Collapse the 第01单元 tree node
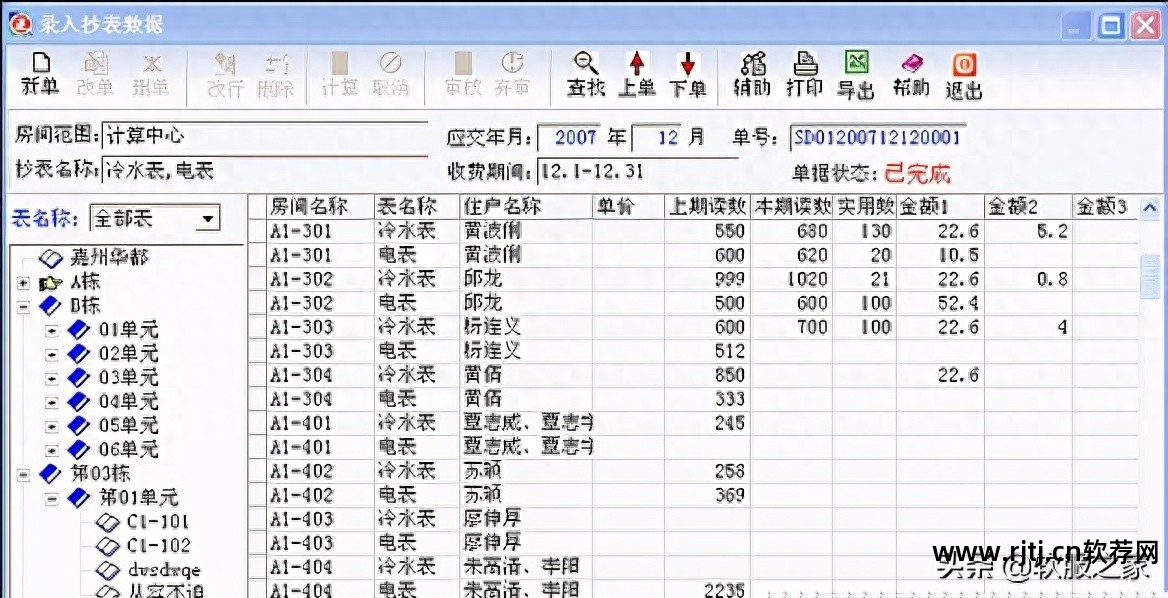 click(51, 497)
